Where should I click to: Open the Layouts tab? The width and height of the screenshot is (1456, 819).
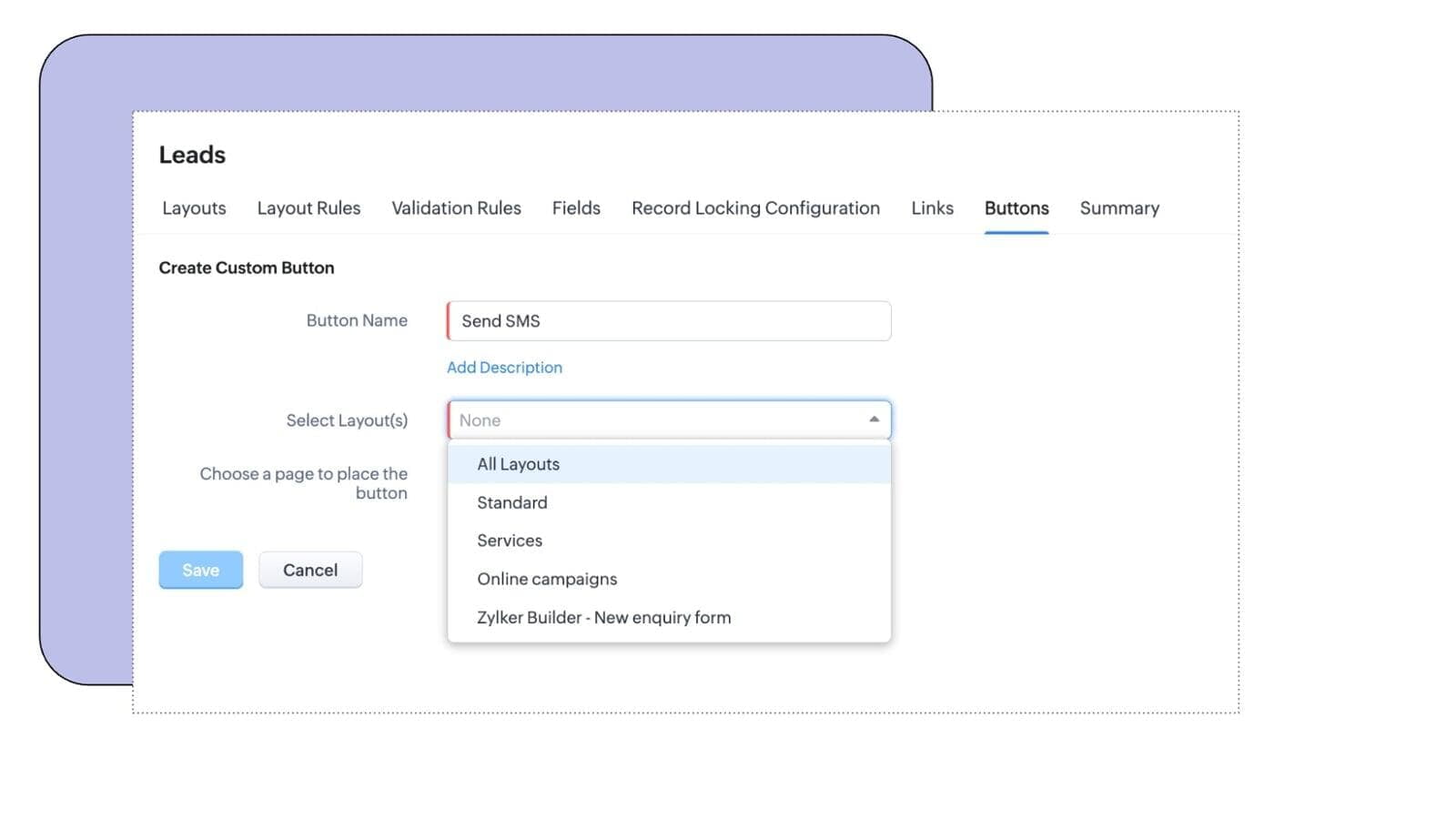[x=194, y=208]
